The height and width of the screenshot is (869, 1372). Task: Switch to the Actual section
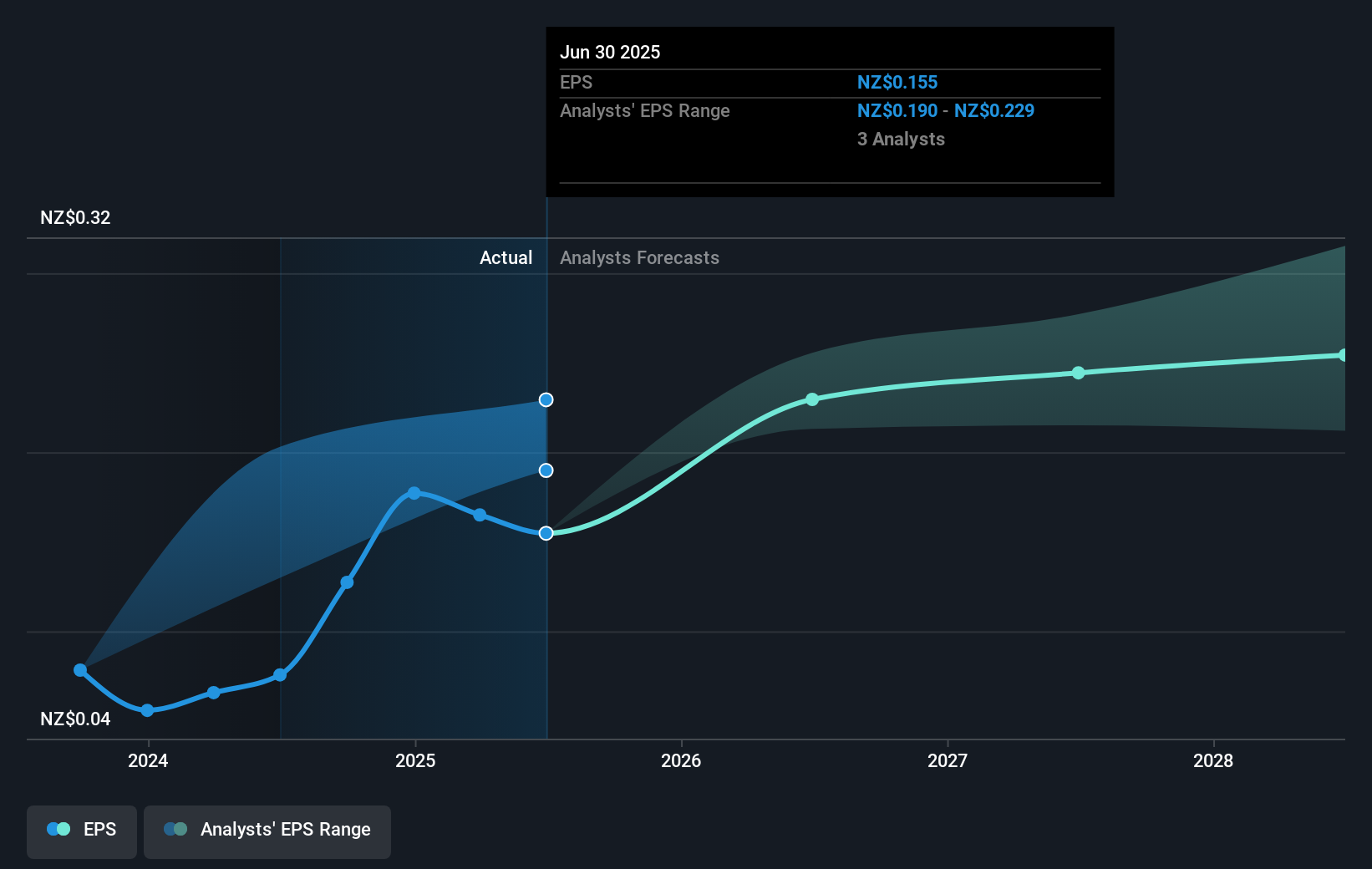pyautogui.click(x=506, y=257)
